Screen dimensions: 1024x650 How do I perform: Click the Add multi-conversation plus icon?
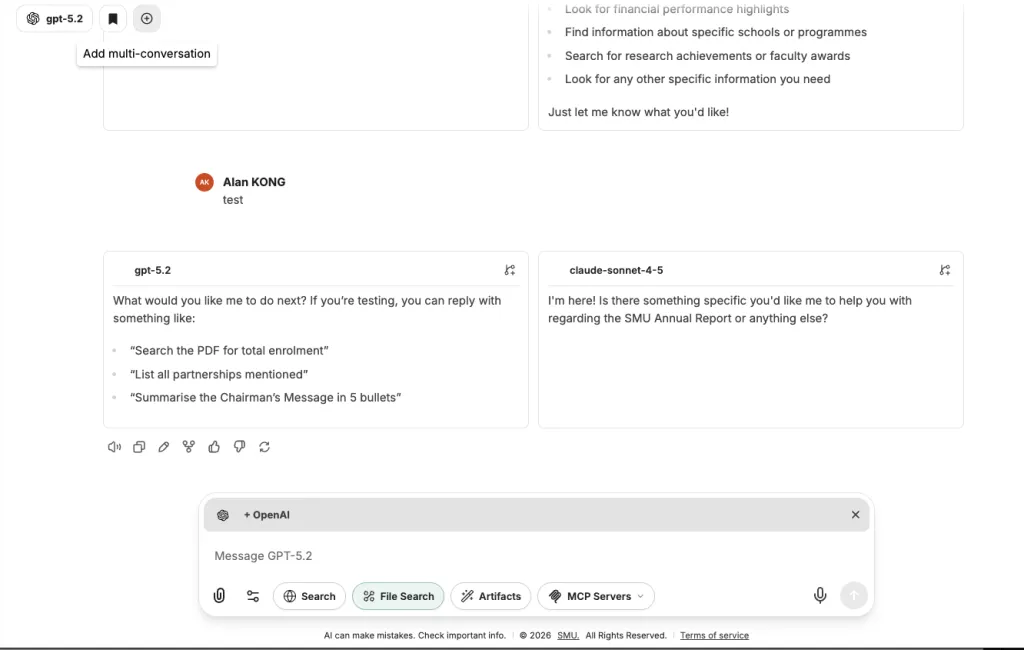147,18
